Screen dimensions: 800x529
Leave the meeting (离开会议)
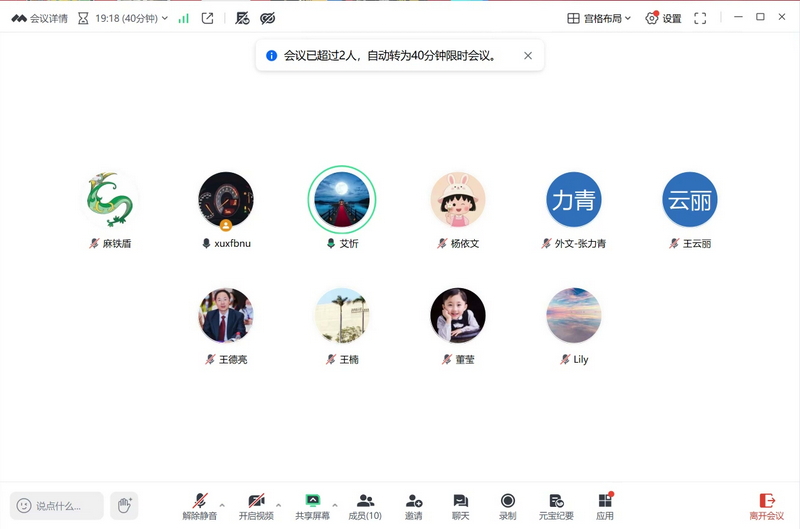(766, 506)
